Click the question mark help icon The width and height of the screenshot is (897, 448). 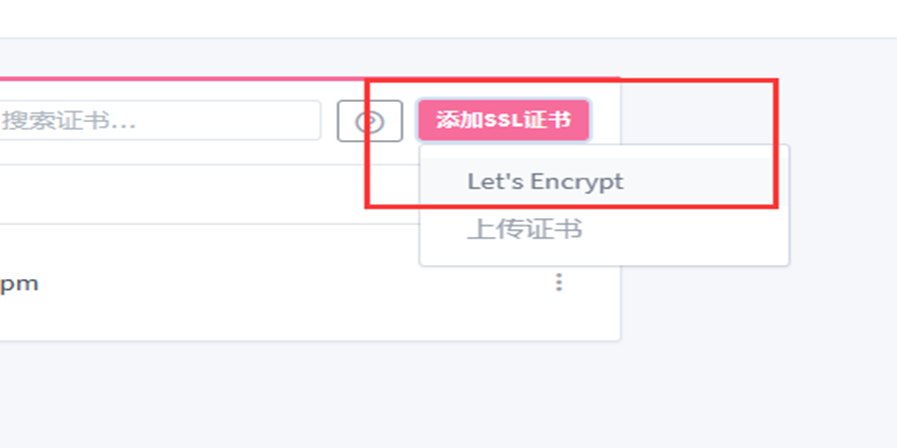click(x=370, y=121)
